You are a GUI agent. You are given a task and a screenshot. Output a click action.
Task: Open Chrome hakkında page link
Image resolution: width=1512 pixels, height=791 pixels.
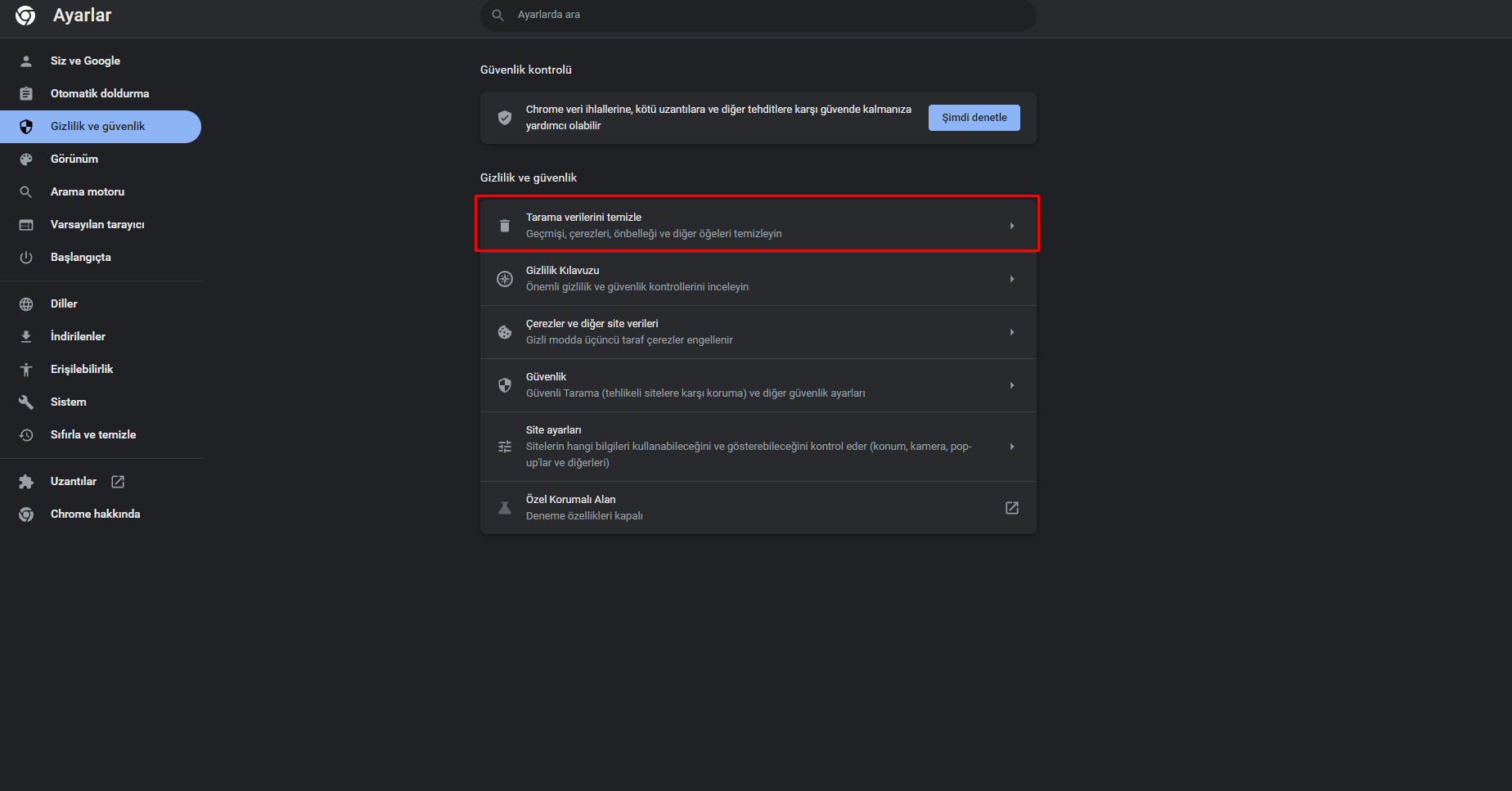pos(95,514)
